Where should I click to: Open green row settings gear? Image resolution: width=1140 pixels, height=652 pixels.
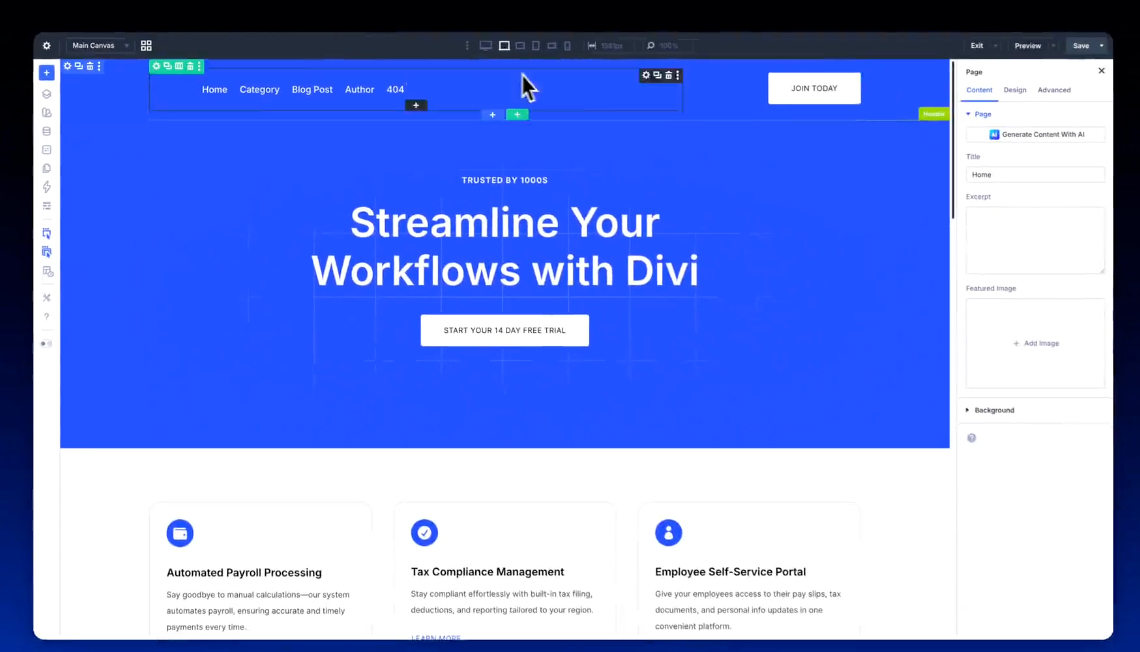(156, 66)
